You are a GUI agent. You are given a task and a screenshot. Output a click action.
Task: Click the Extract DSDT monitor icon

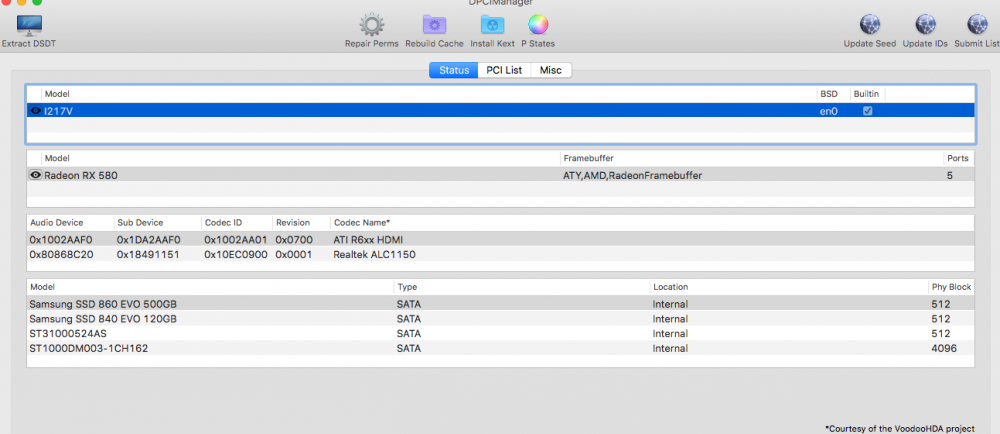click(29, 25)
